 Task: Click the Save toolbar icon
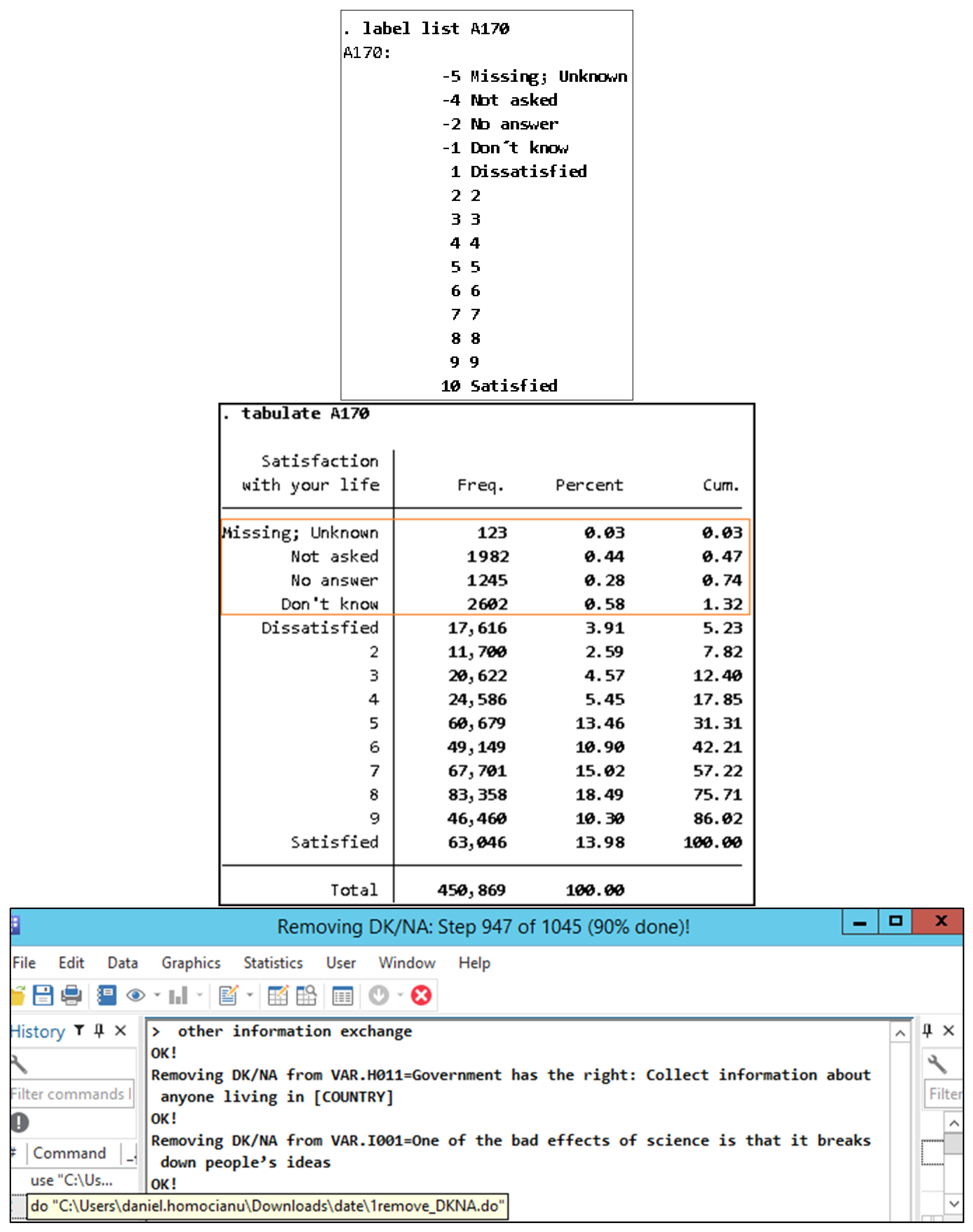coord(43,995)
